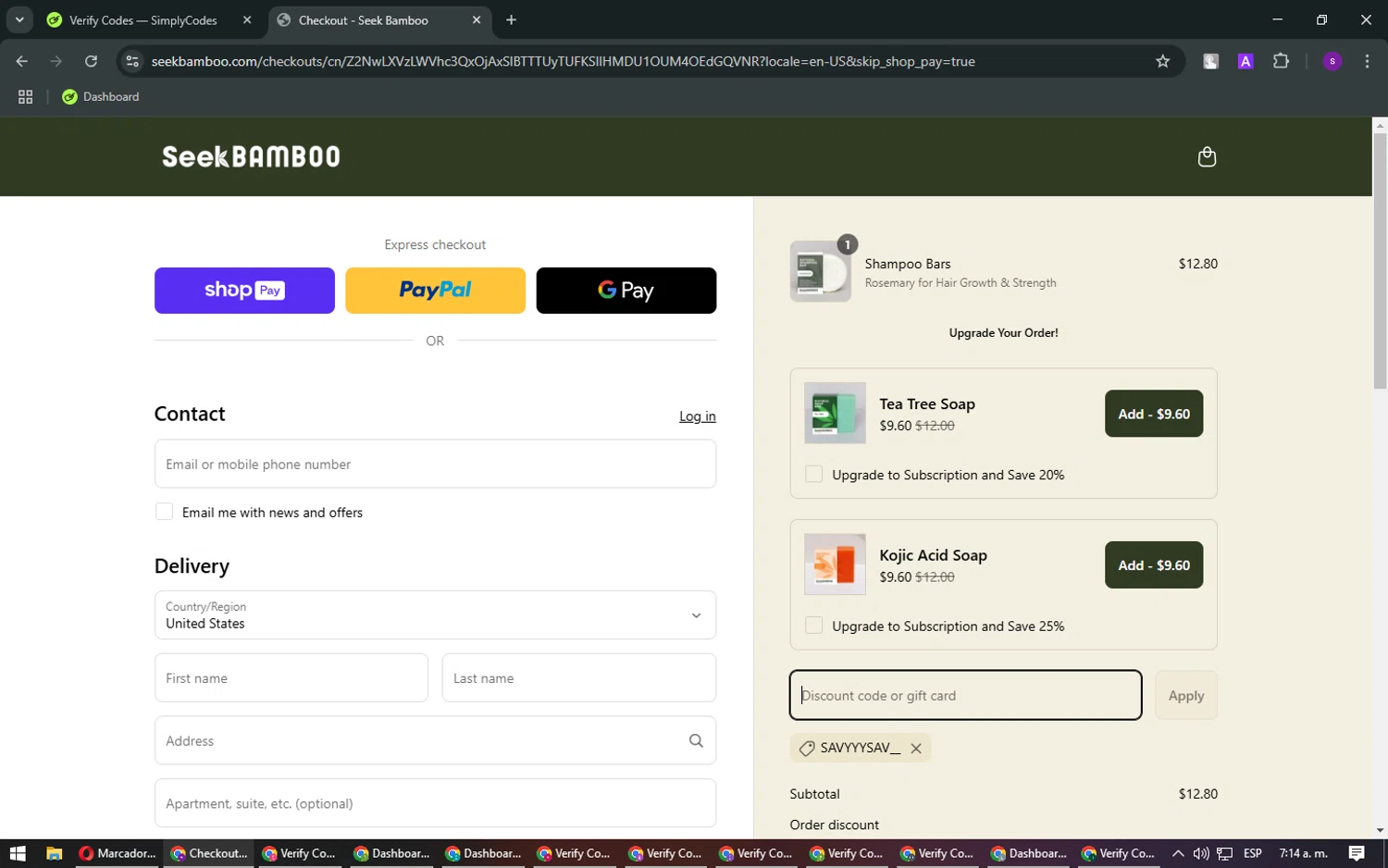This screenshot has width=1388, height=868.
Task: Click the network icon in system tray
Action: pyautogui.click(x=1224, y=853)
